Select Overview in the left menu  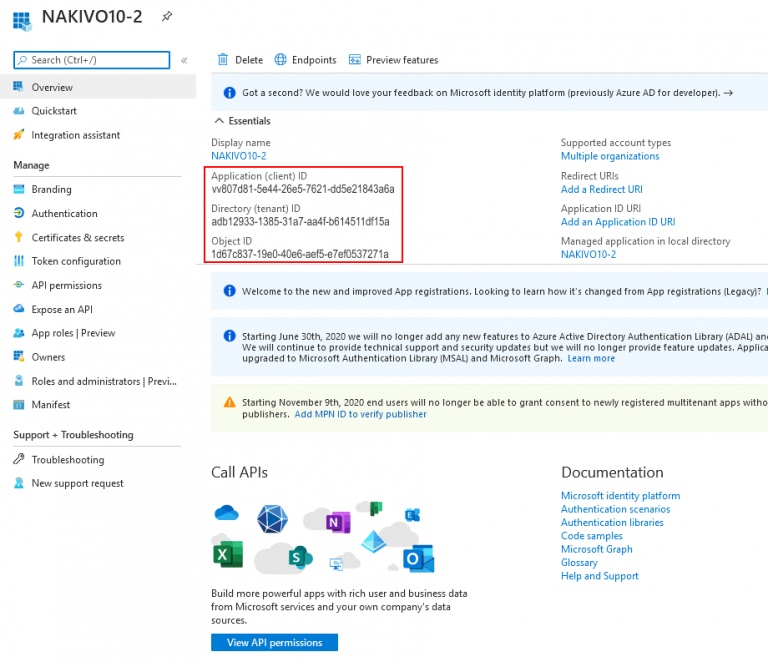pos(51,87)
